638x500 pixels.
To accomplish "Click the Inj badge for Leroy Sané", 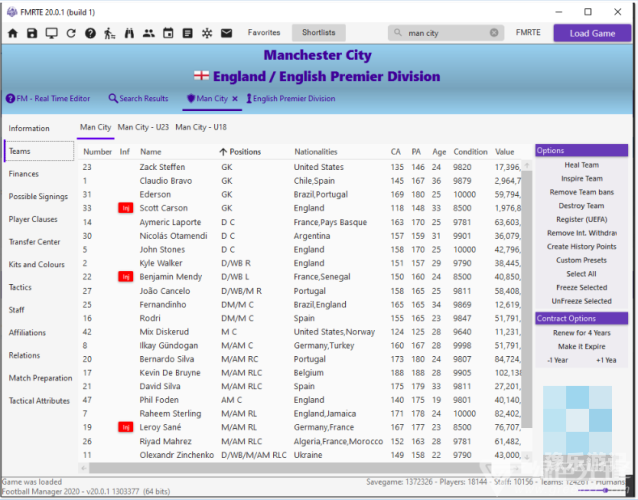I will click(x=126, y=427).
